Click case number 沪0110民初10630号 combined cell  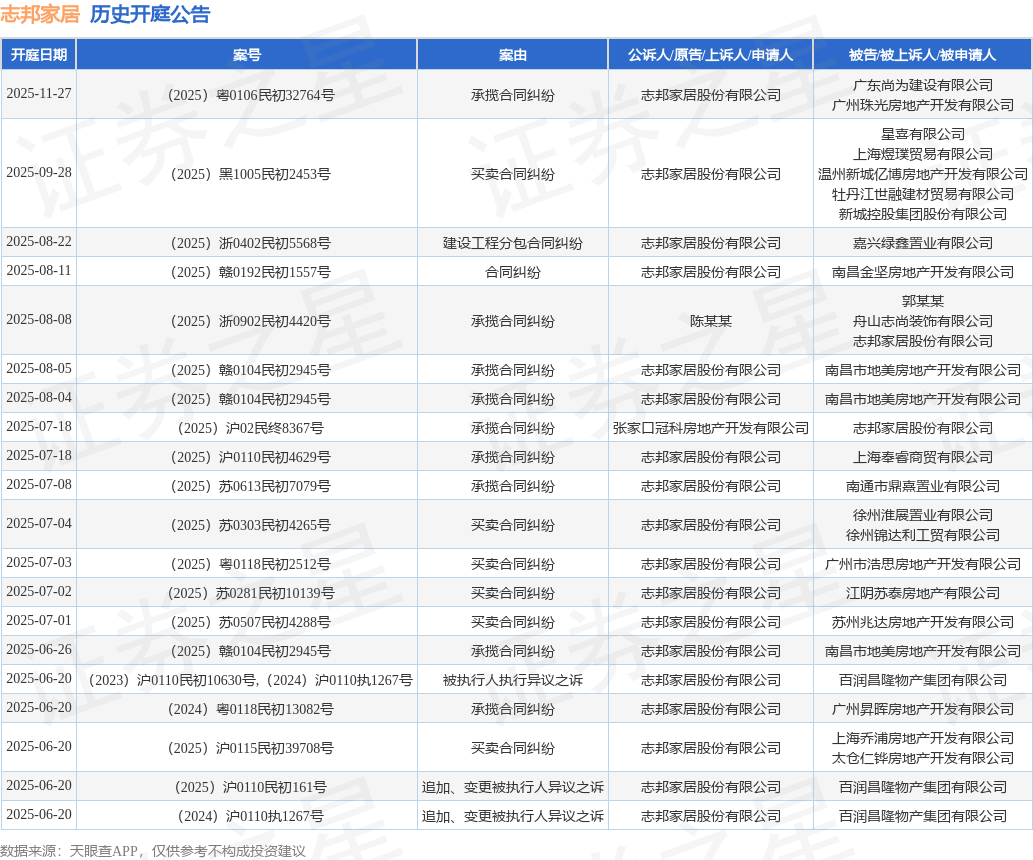[x=250, y=680]
